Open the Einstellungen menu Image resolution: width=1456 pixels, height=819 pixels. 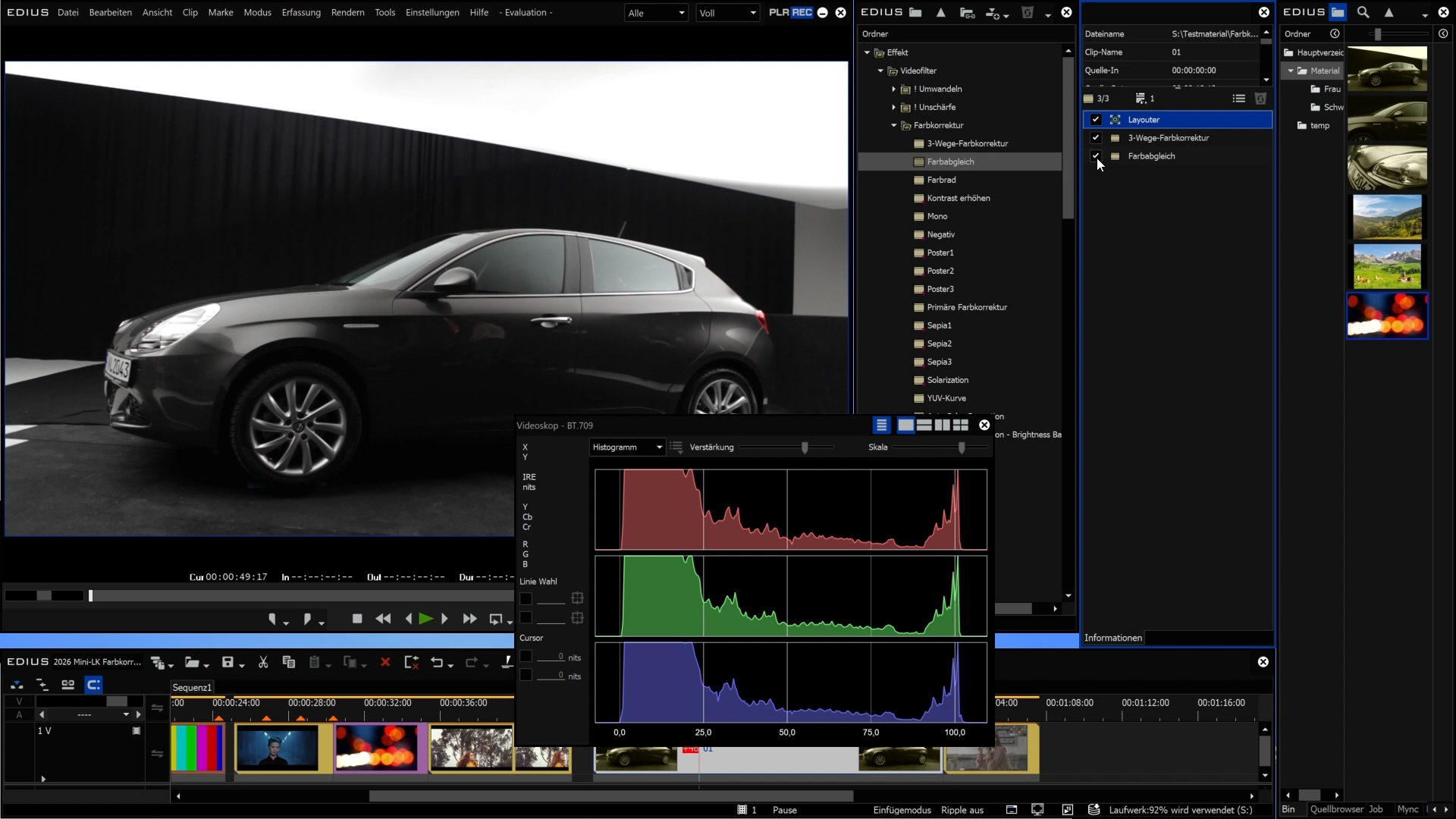(x=432, y=12)
